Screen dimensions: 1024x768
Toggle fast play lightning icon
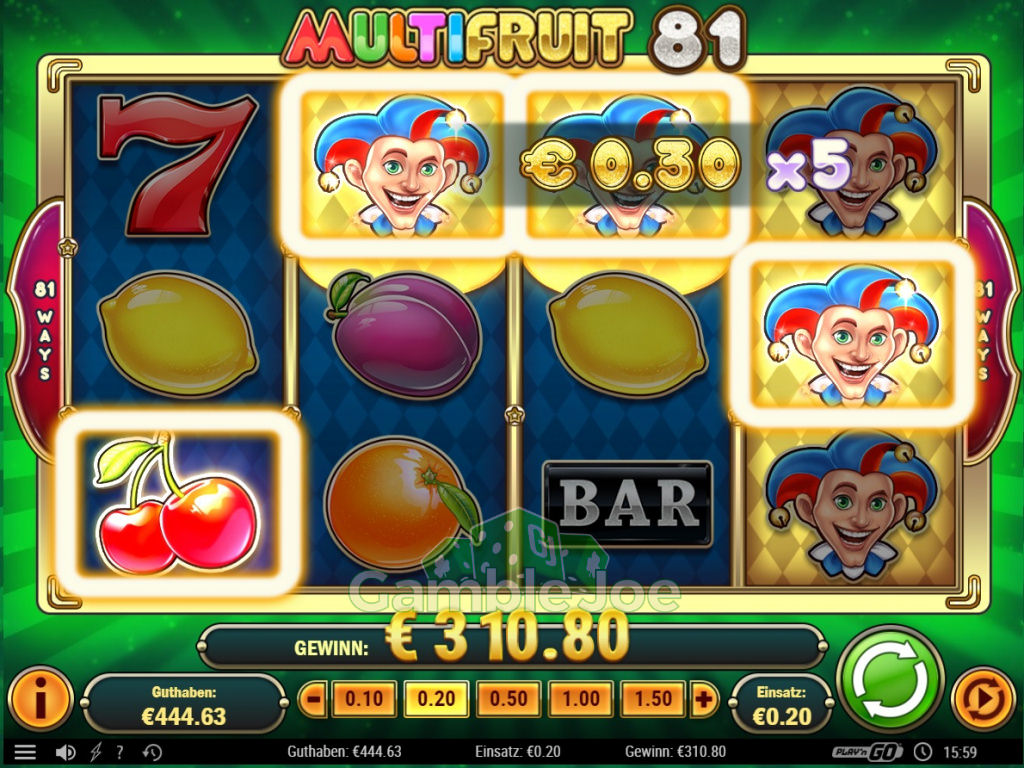click(95, 752)
